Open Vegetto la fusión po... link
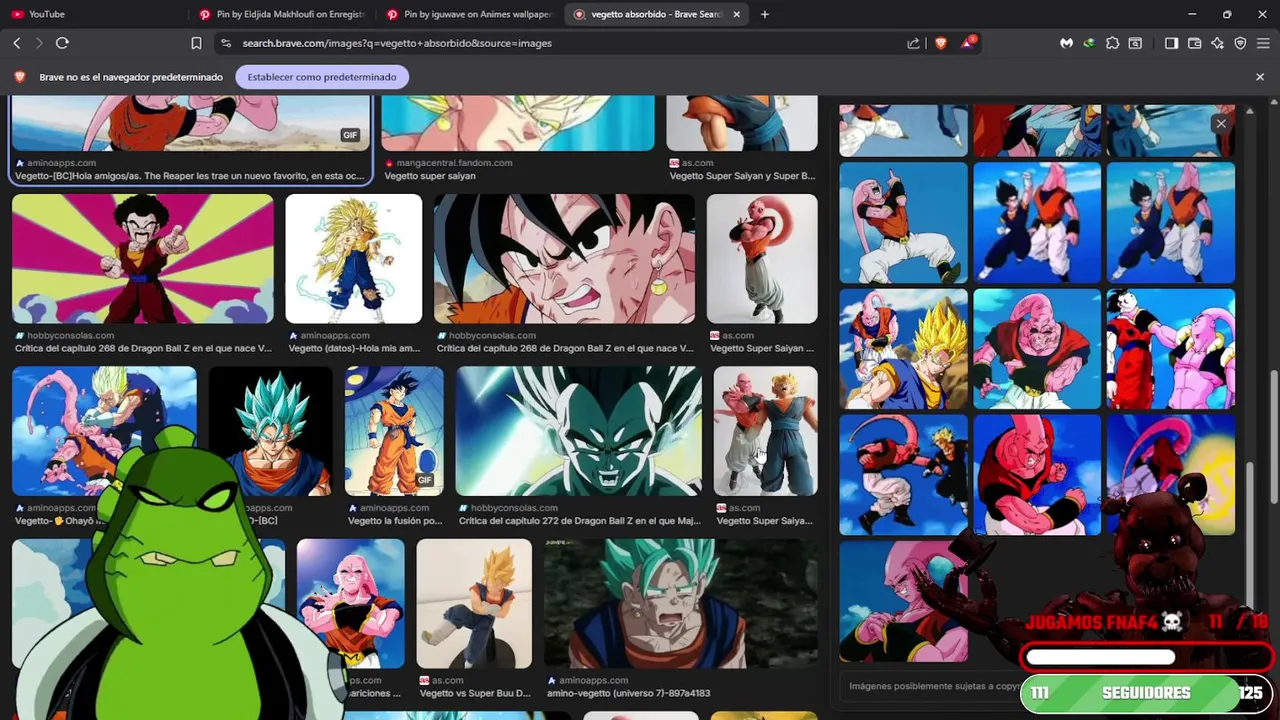Image resolution: width=1280 pixels, height=720 pixels. 395,521
